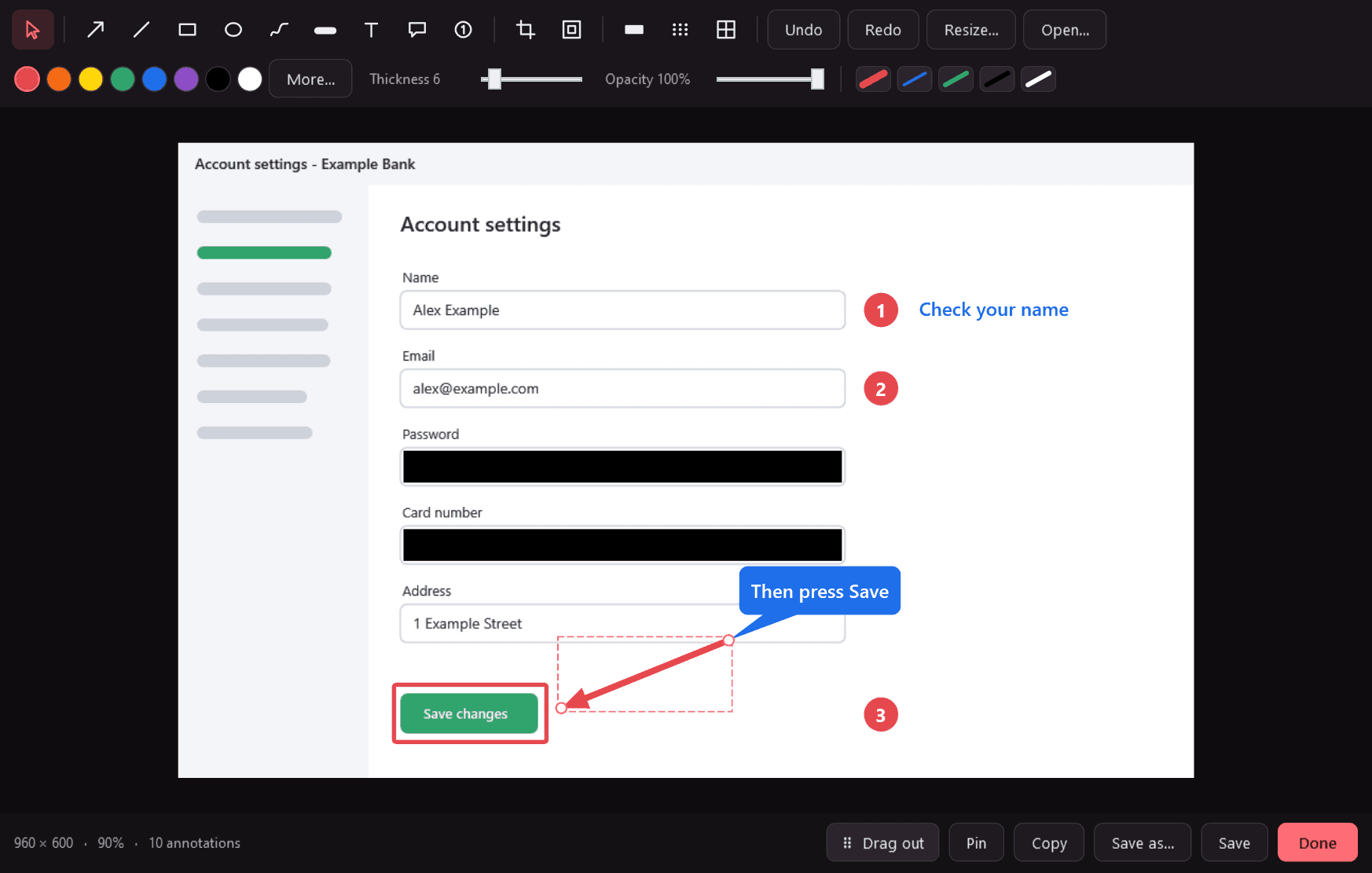Click the Undo button
This screenshot has height=873, width=1372.
(803, 30)
